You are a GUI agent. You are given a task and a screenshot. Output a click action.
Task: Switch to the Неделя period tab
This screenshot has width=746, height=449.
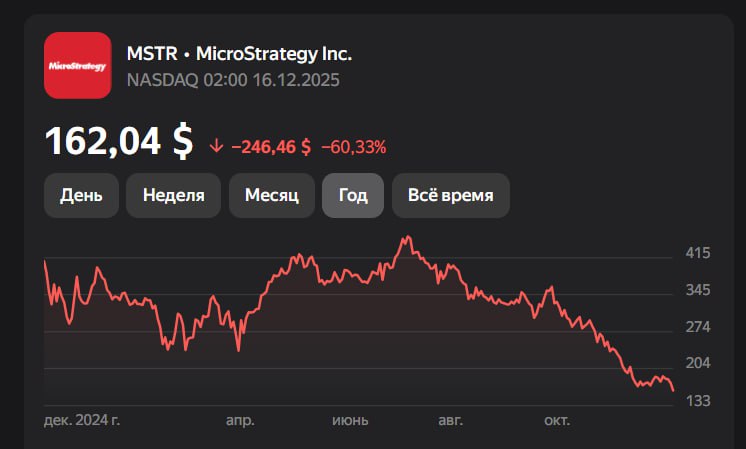coord(174,195)
